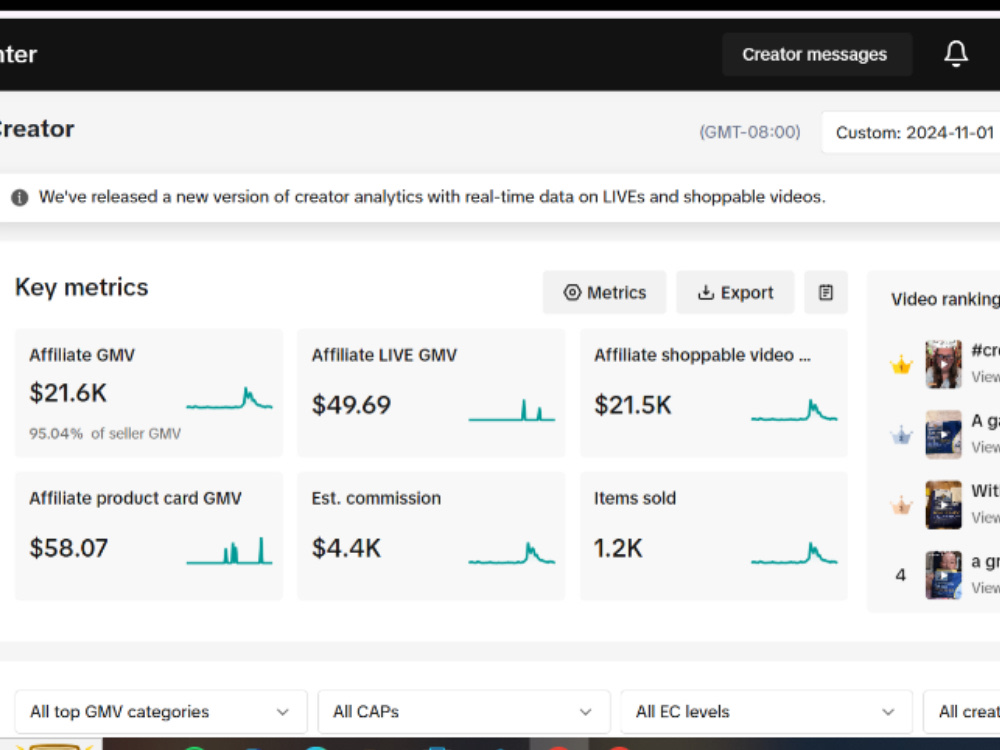Click the Creator messages button
The width and height of the screenshot is (1000, 750).
(816, 54)
